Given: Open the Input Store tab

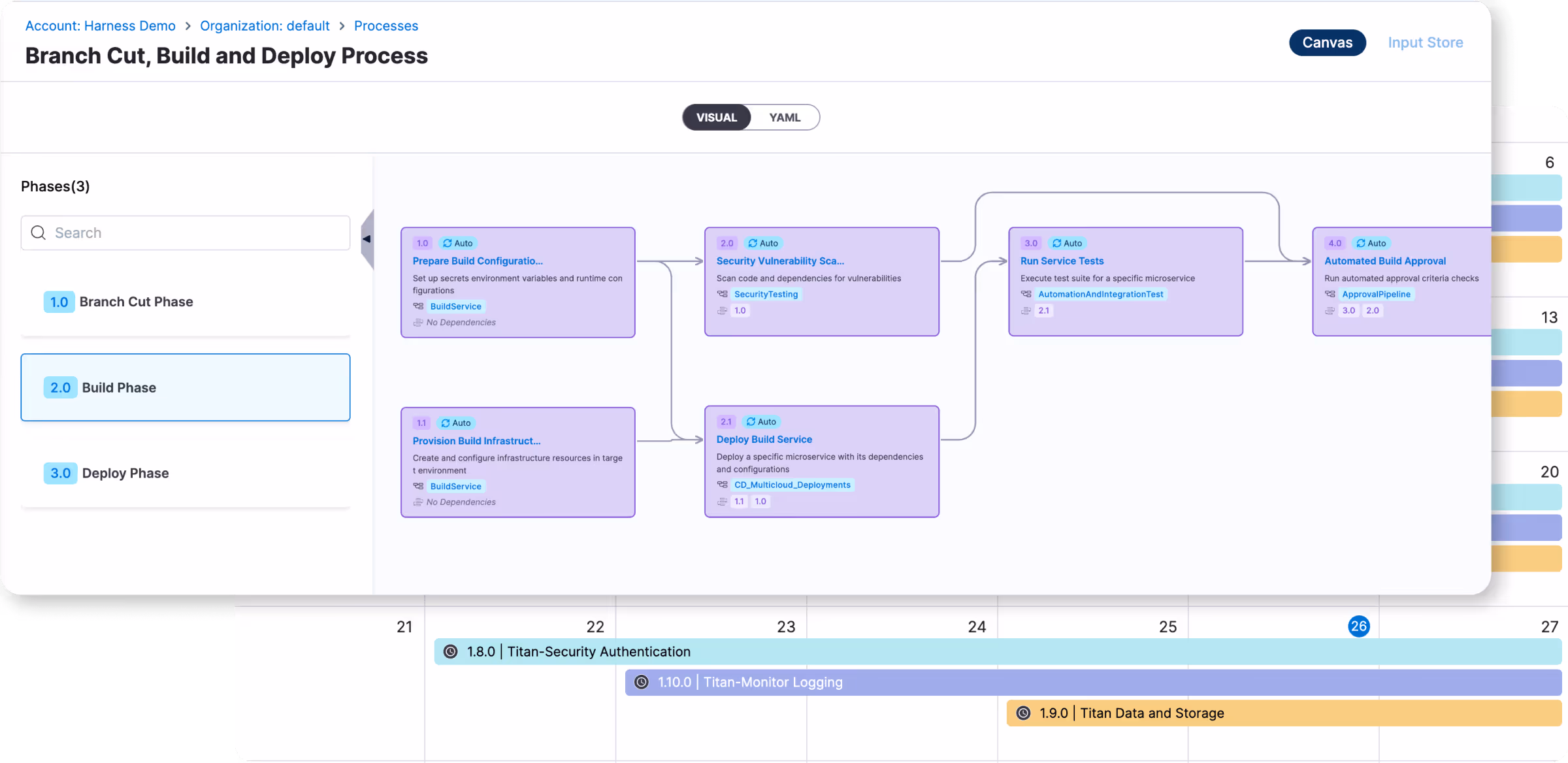Looking at the screenshot, I should [1425, 42].
